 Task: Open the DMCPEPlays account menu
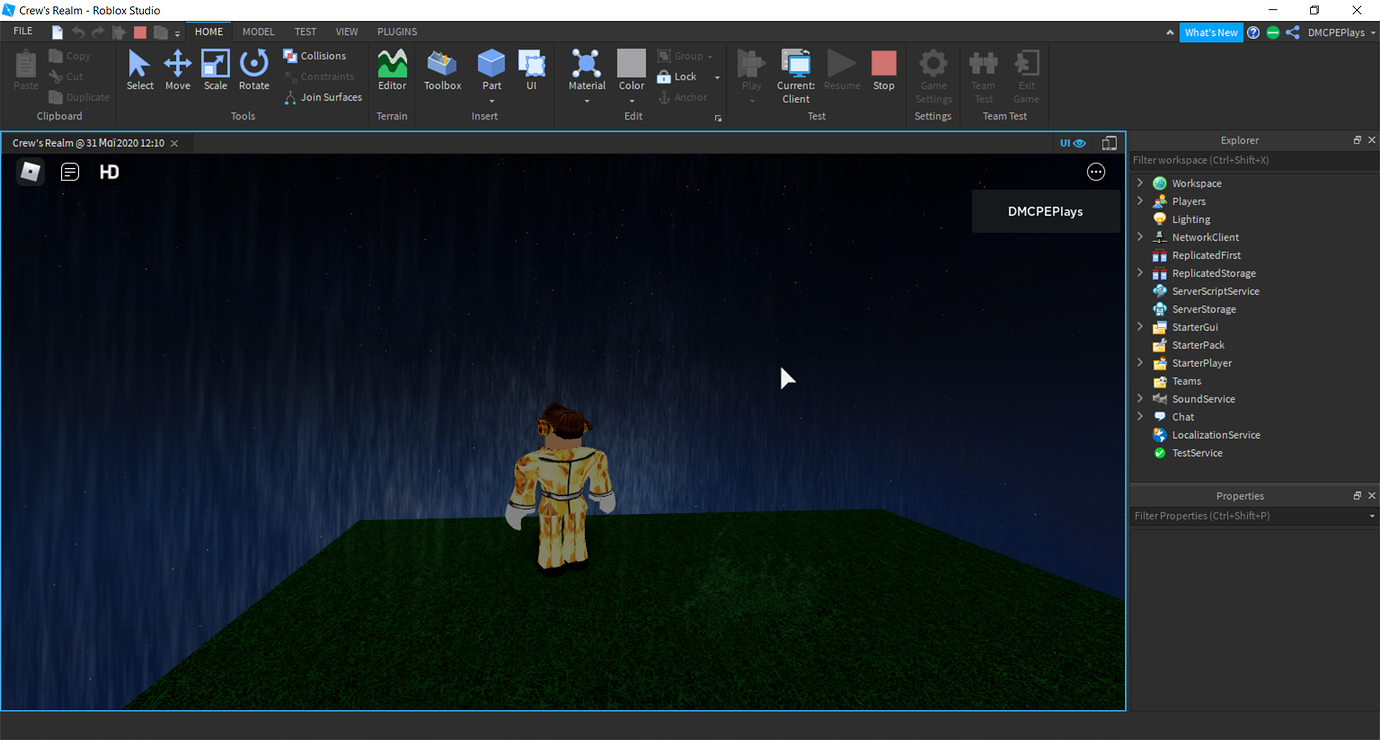[1330, 31]
